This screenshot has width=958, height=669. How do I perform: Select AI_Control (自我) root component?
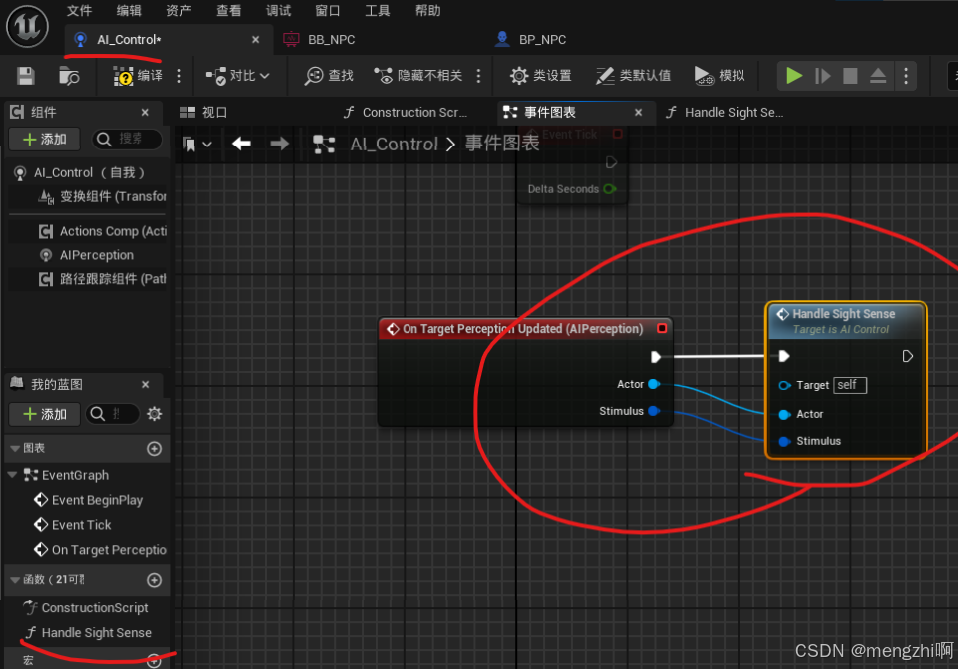click(86, 172)
